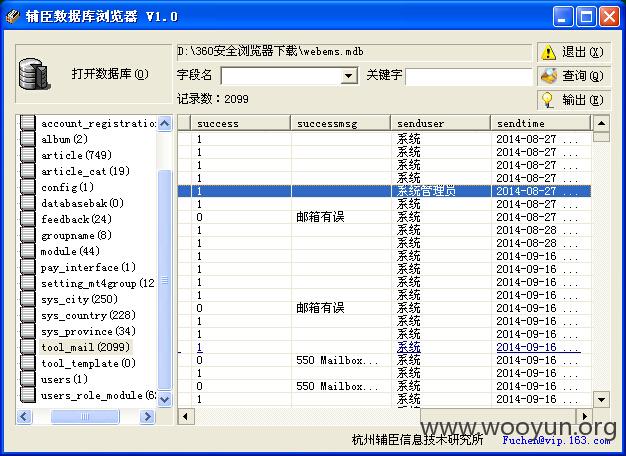Click the 关键字 keyword input field
The image size is (626, 456).
[469, 76]
